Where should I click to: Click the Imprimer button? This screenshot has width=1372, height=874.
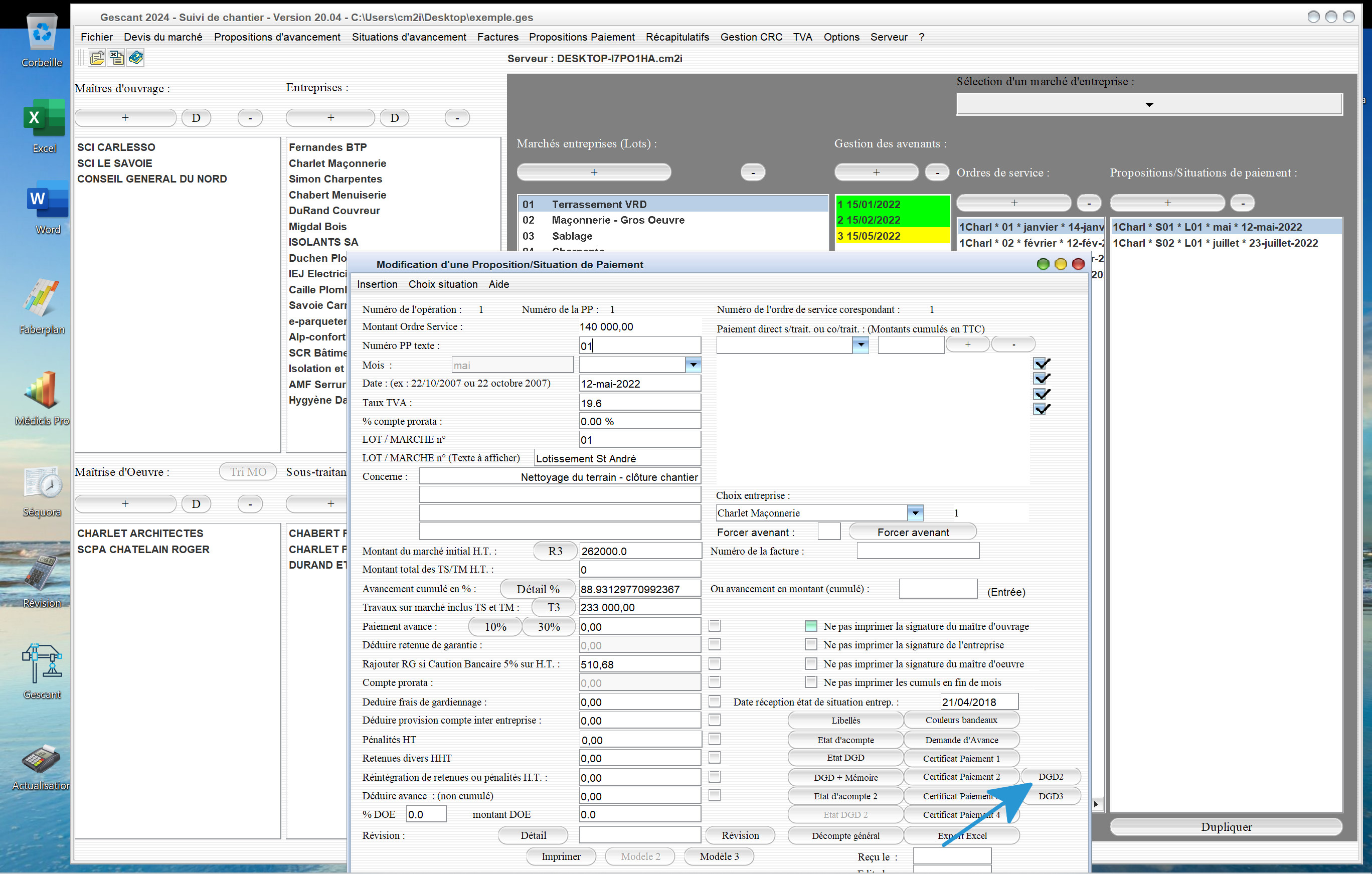[x=561, y=856]
